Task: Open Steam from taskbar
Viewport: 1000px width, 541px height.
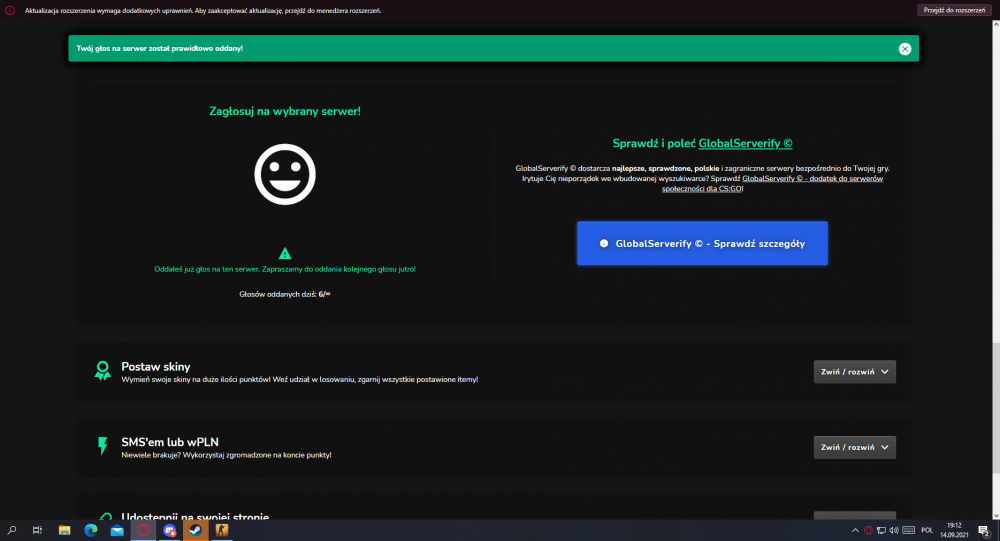Action: [196, 530]
